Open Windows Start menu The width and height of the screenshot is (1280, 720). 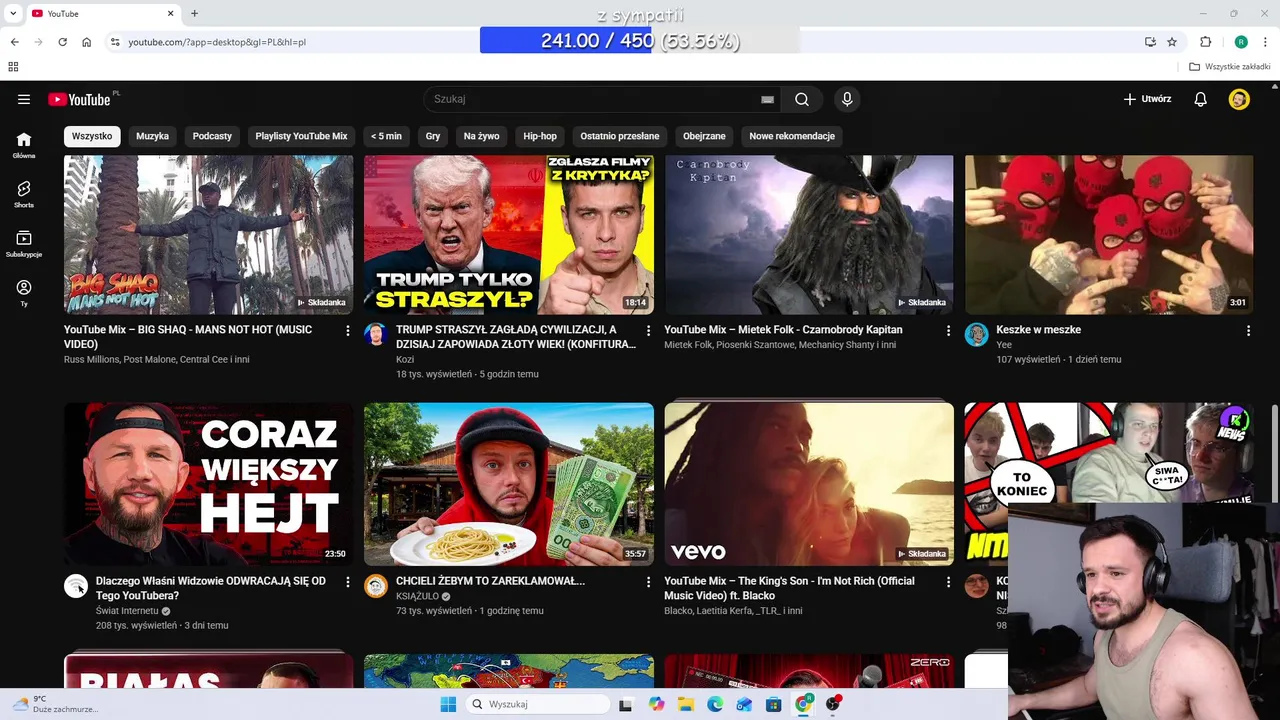pyautogui.click(x=448, y=704)
